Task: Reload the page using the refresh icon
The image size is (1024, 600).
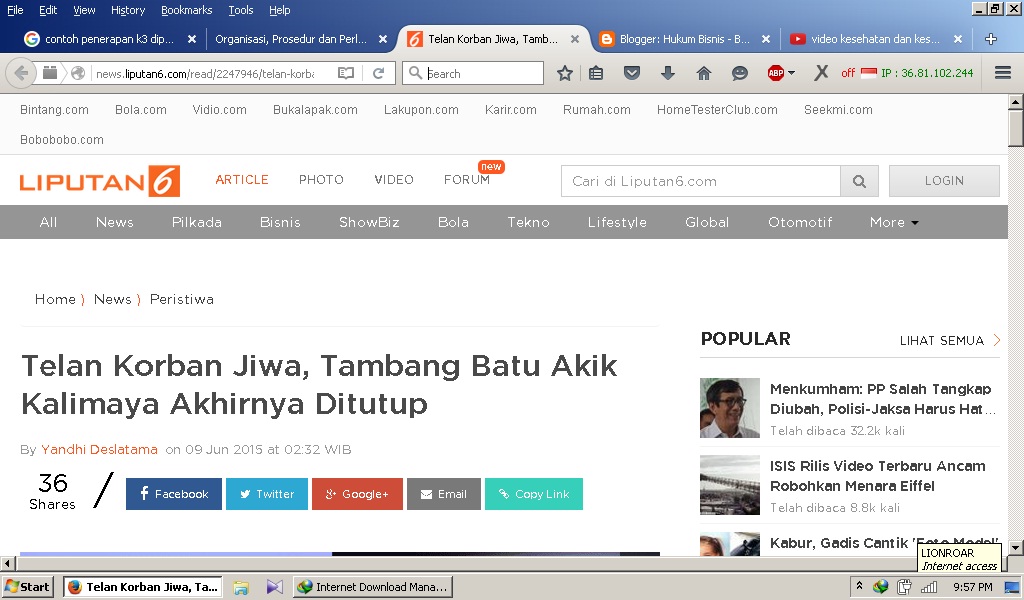Action: coord(378,73)
